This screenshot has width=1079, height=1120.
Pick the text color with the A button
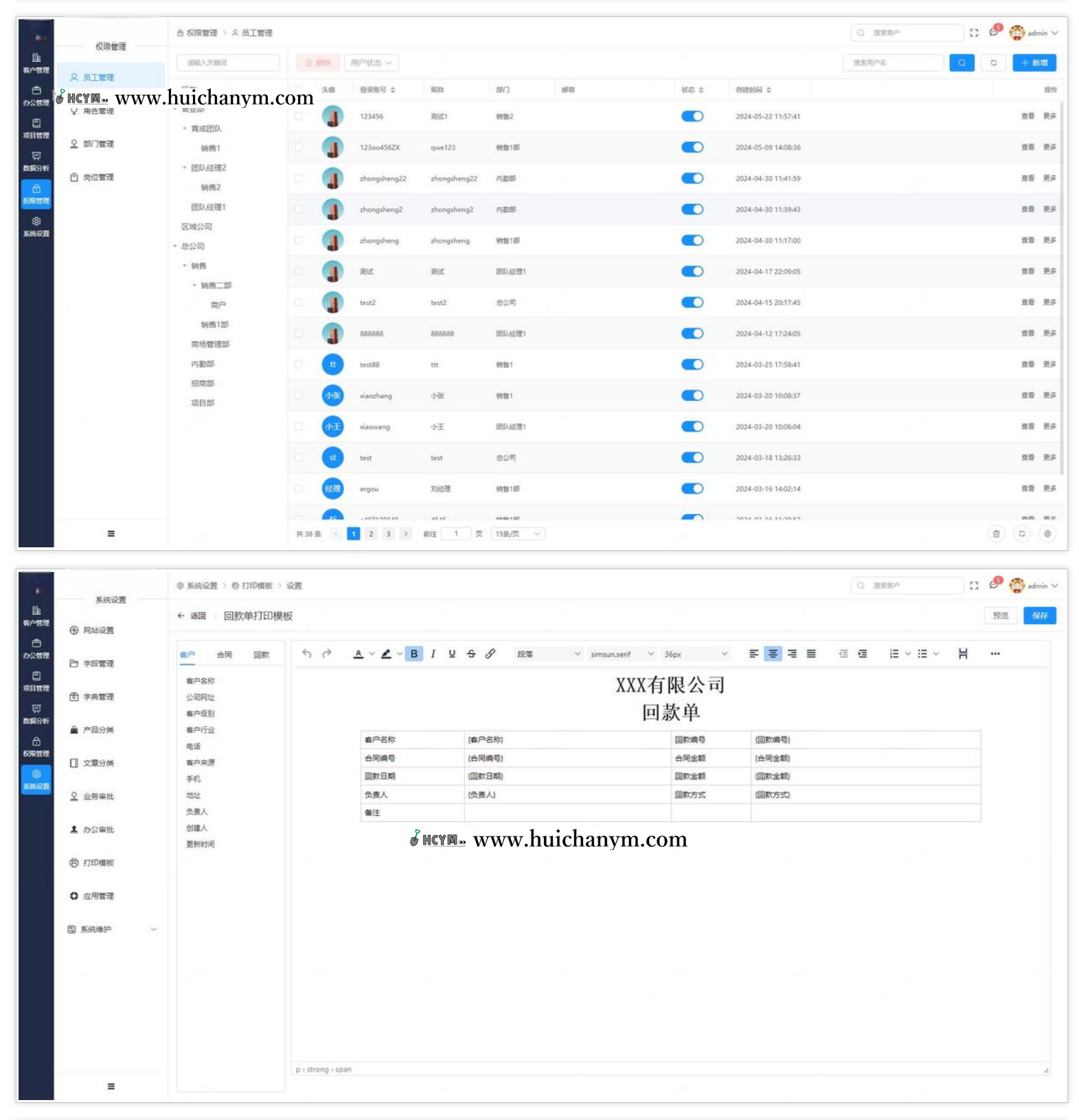pyautogui.click(x=358, y=654)
